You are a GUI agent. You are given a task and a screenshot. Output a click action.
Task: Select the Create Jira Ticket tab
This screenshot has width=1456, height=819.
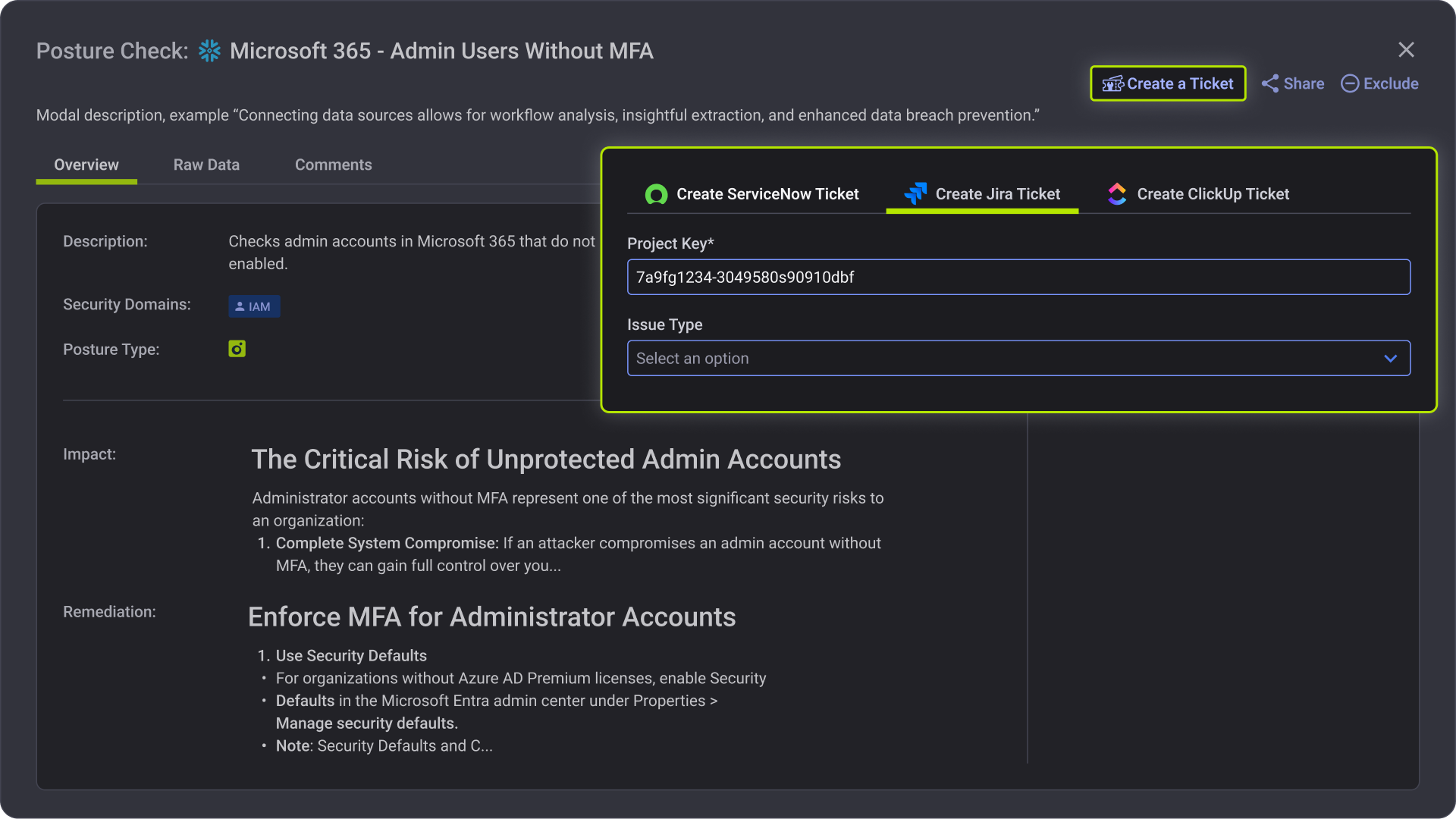click(982, 194)
